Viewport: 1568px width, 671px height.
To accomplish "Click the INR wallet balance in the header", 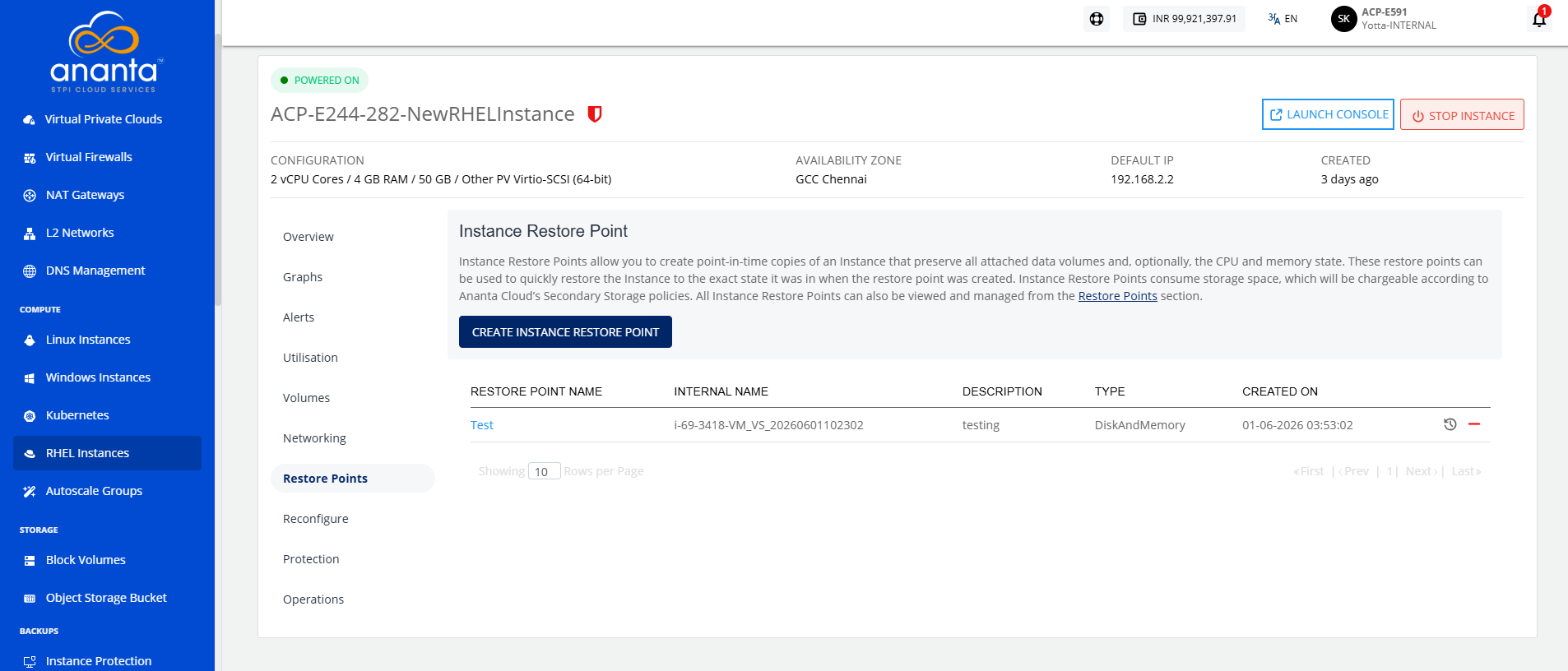I will tap(1184, 19).
